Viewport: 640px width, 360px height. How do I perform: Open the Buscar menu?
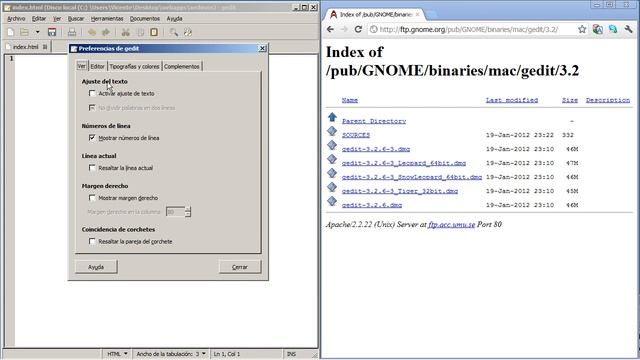coord(76,19)
